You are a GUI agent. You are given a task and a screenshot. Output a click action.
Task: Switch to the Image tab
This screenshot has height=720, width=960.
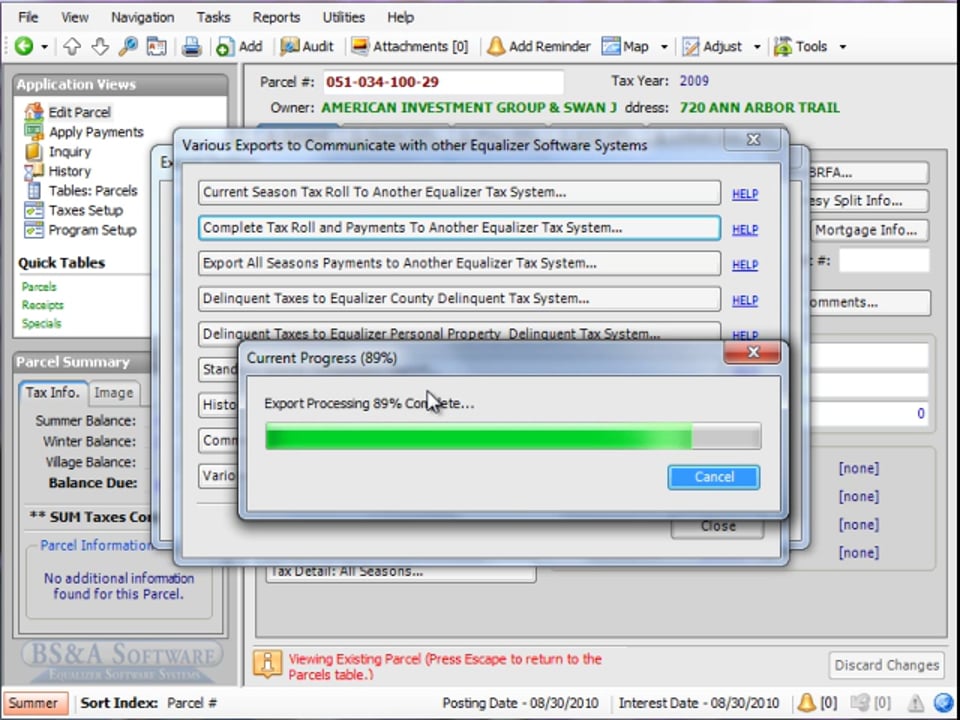coord(113,392)
